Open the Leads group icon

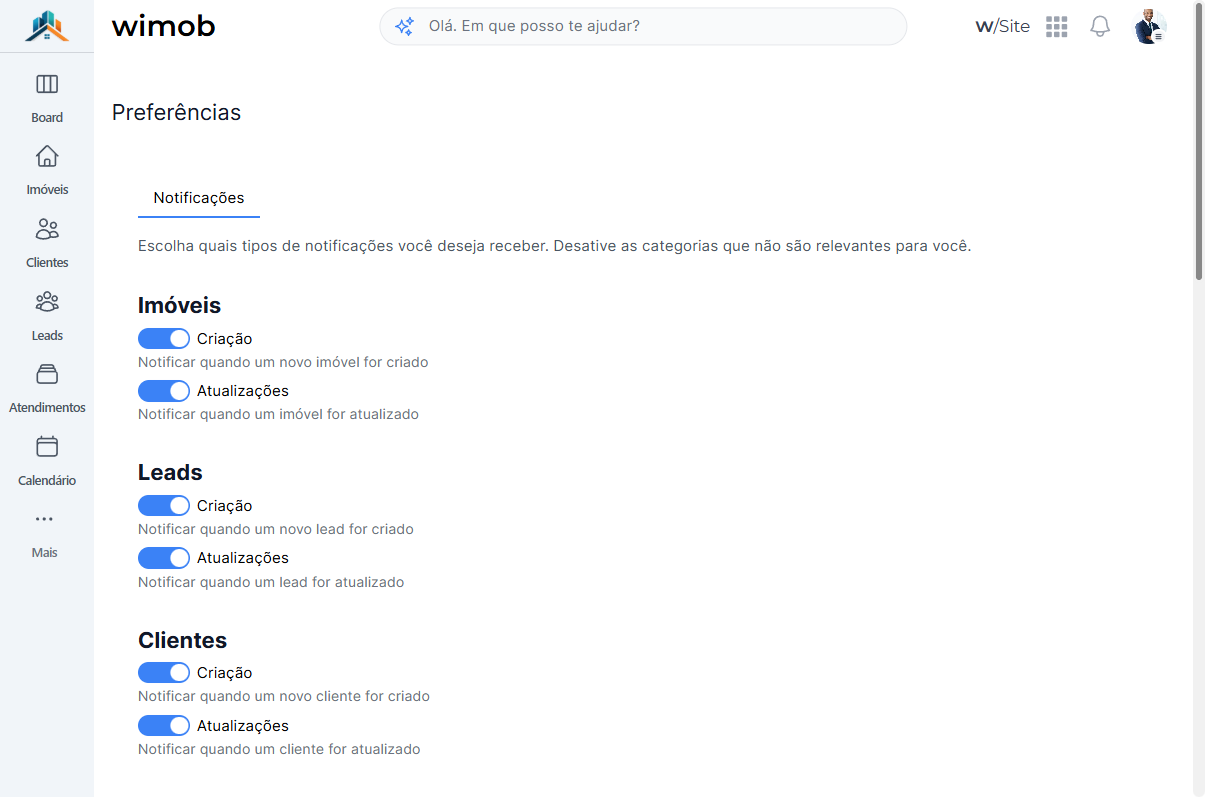[x=47, y=301]
